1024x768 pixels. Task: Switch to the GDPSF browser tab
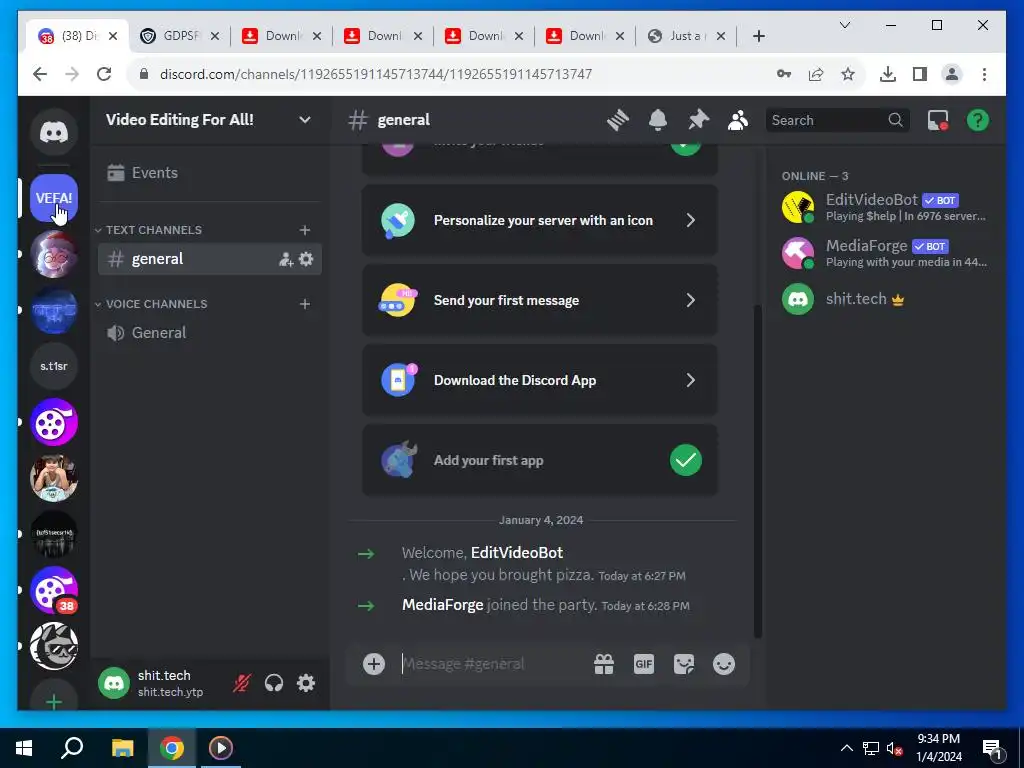(180, 36)
